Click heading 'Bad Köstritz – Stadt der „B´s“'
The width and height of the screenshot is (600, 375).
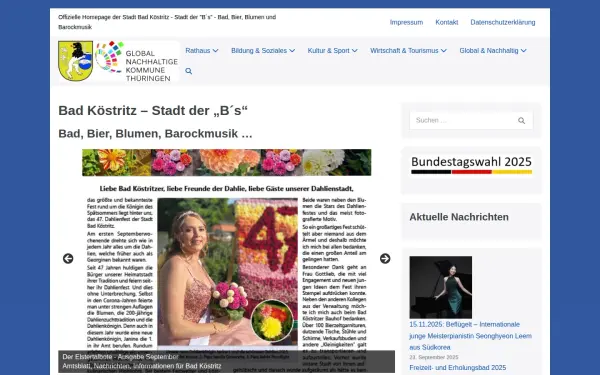point(153,111)
